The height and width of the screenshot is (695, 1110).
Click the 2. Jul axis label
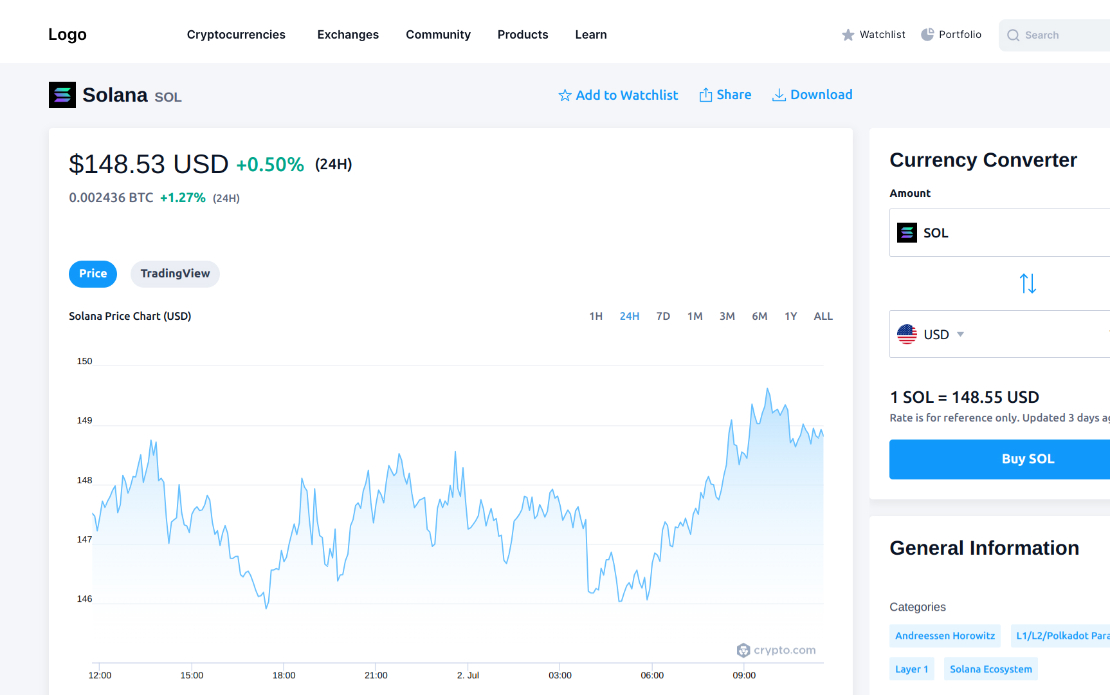coord(468,675)
